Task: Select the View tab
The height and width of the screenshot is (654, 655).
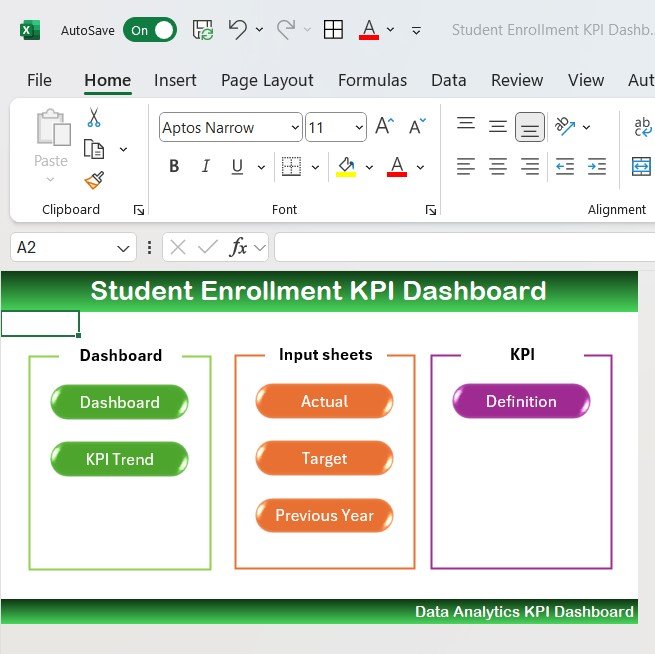Action: pos(586,80)
